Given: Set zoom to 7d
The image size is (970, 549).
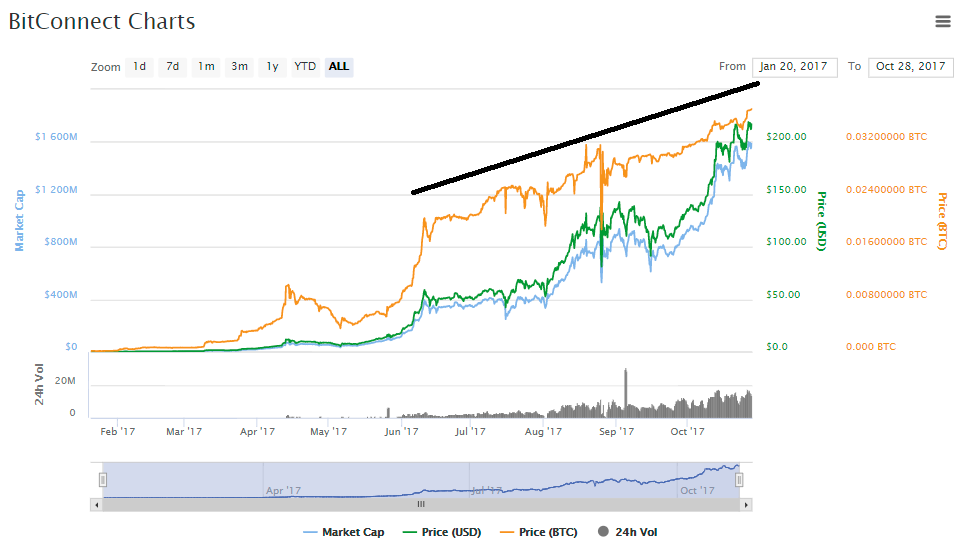Looking at the screenshot, I should tap(173, 66).
